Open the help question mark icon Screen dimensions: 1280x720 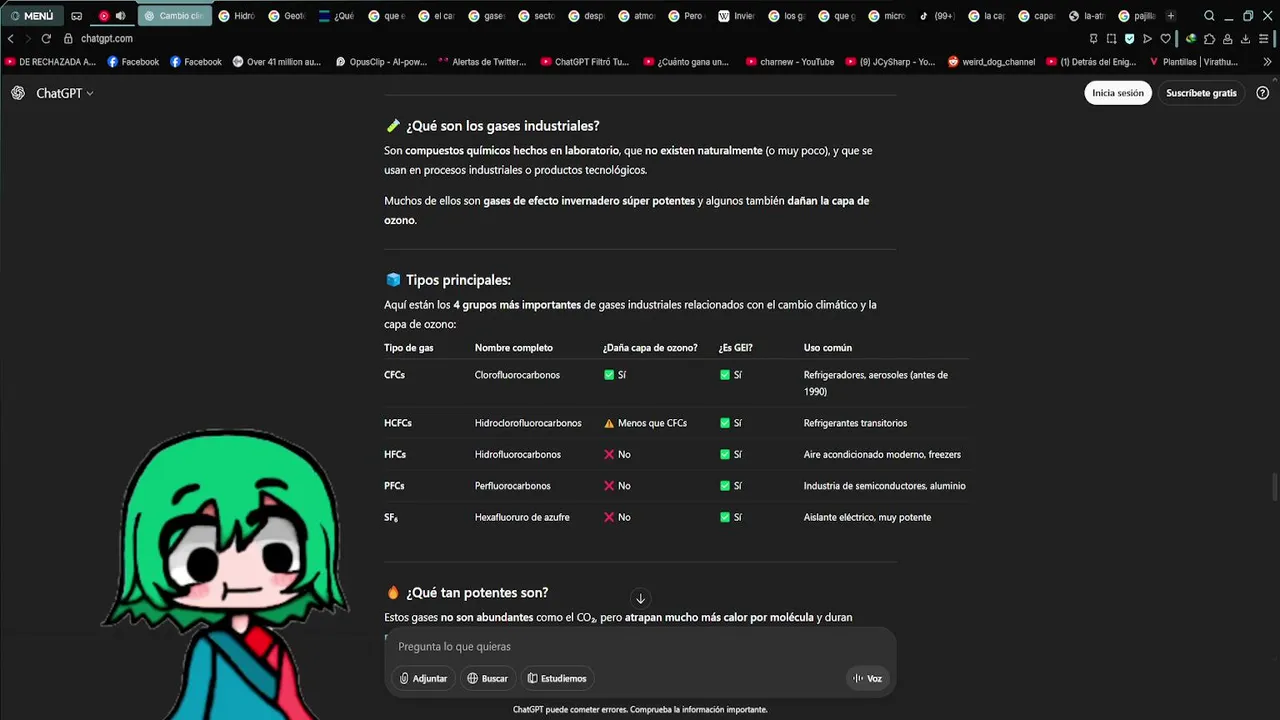pos(1262,93)
